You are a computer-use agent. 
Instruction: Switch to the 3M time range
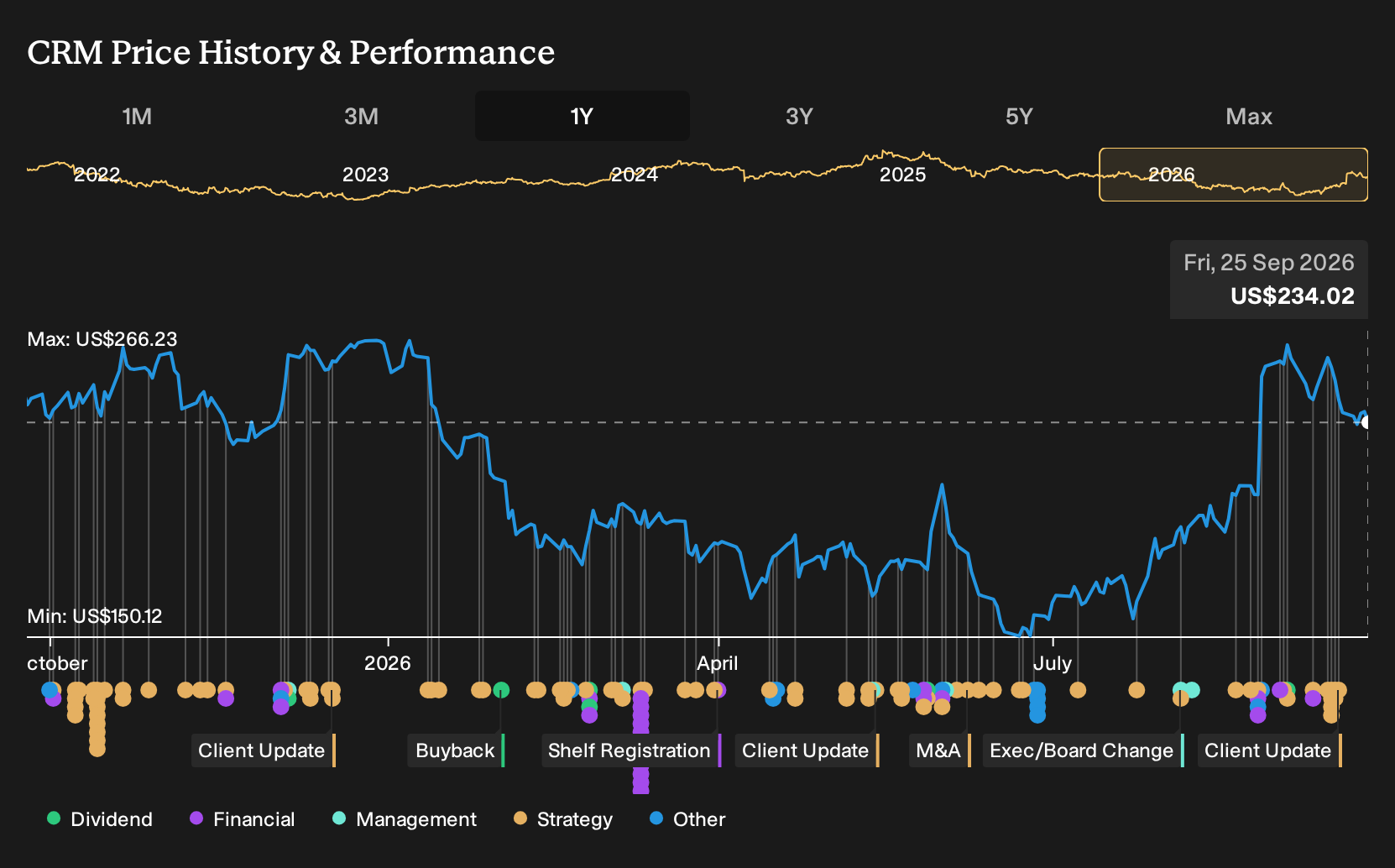click(361, 116)
